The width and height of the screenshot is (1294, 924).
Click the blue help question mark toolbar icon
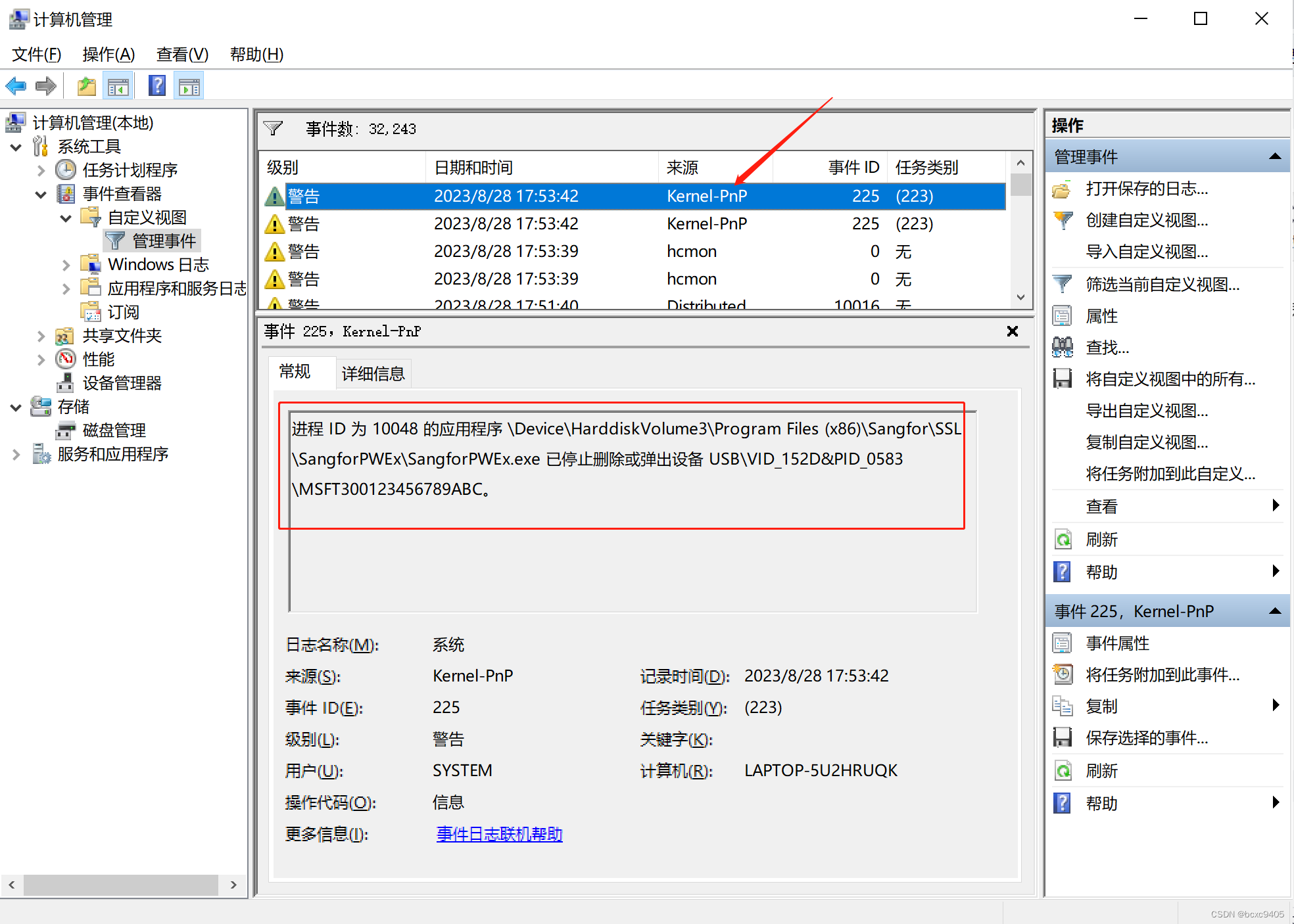(x=157, y=86)
